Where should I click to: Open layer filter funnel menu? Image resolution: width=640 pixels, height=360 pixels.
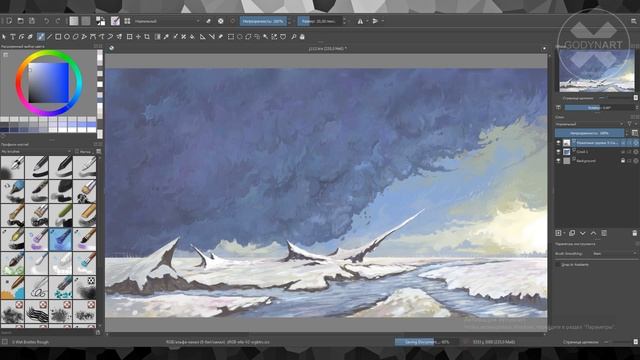coord(630,124)
